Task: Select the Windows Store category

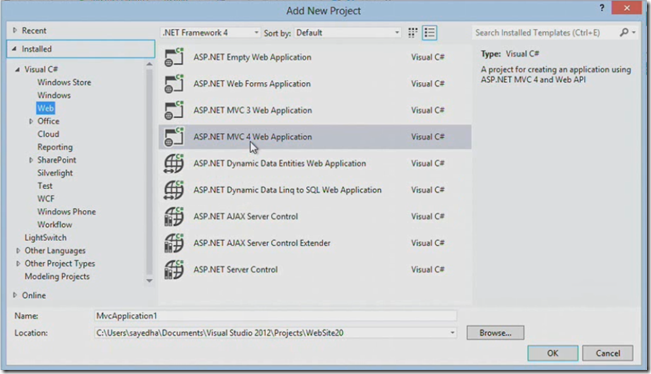Action: tap(64, 82)
